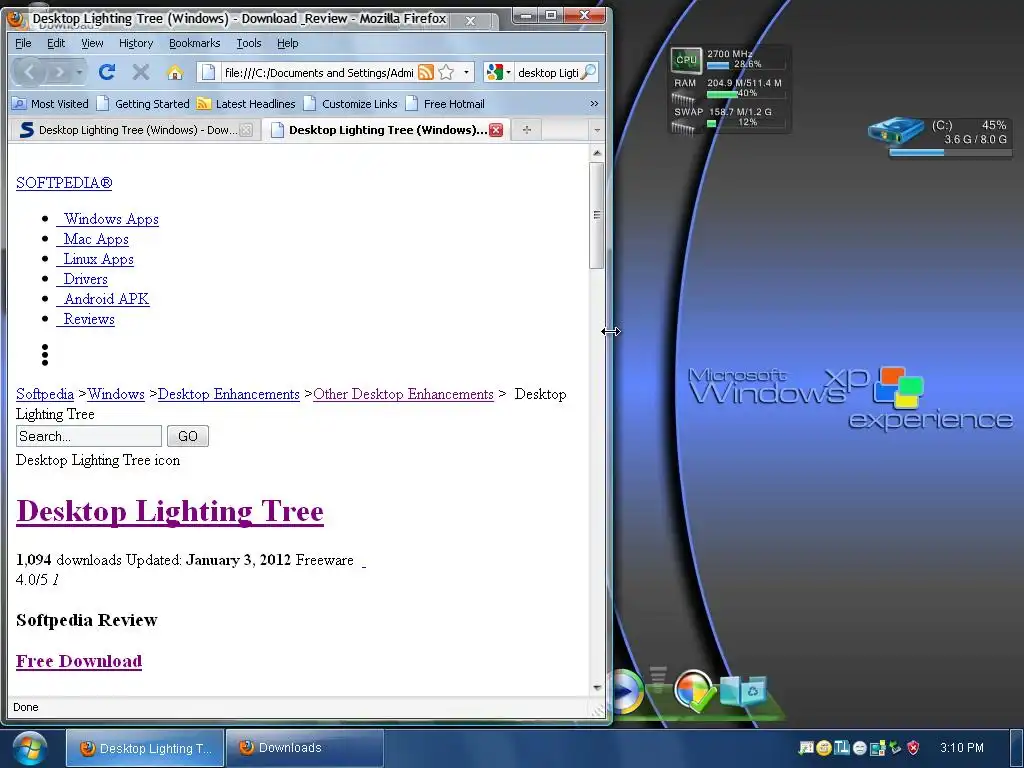Click the file:///C:/ address field
1024x768 pixels.
319,72
